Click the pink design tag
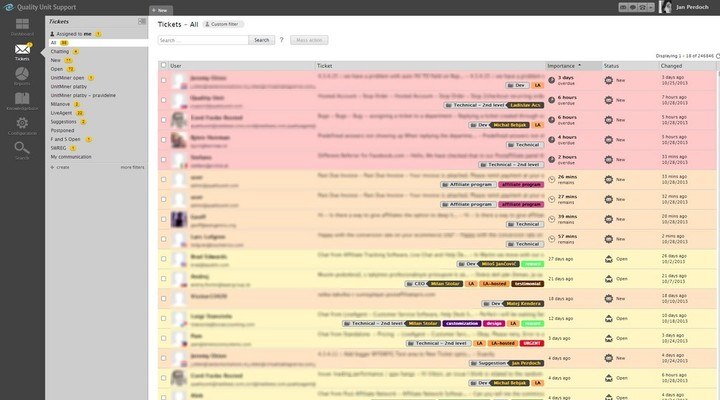720x400 pixels. point(494,323)
